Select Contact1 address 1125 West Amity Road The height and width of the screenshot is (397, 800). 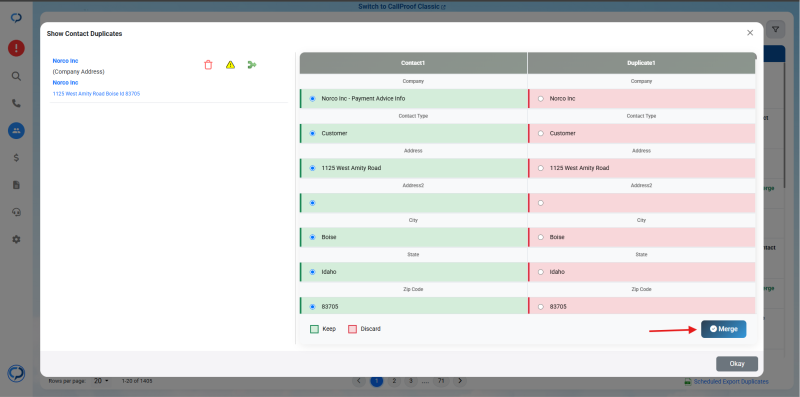(x=313, y=168)
